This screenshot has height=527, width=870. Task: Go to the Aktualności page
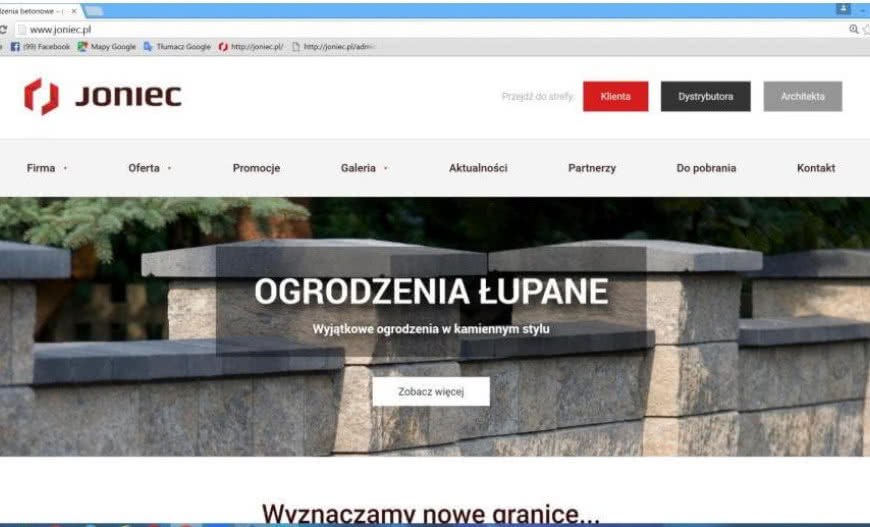coord(478,168)
